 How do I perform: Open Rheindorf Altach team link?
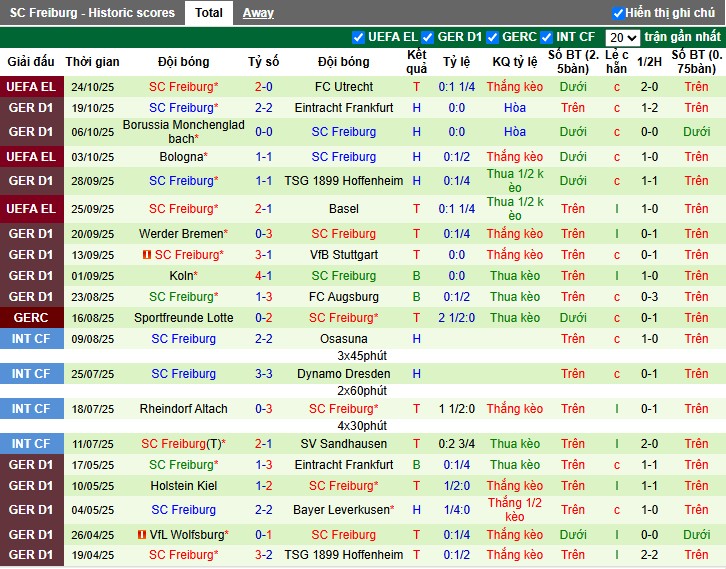[x=183, y=409]
